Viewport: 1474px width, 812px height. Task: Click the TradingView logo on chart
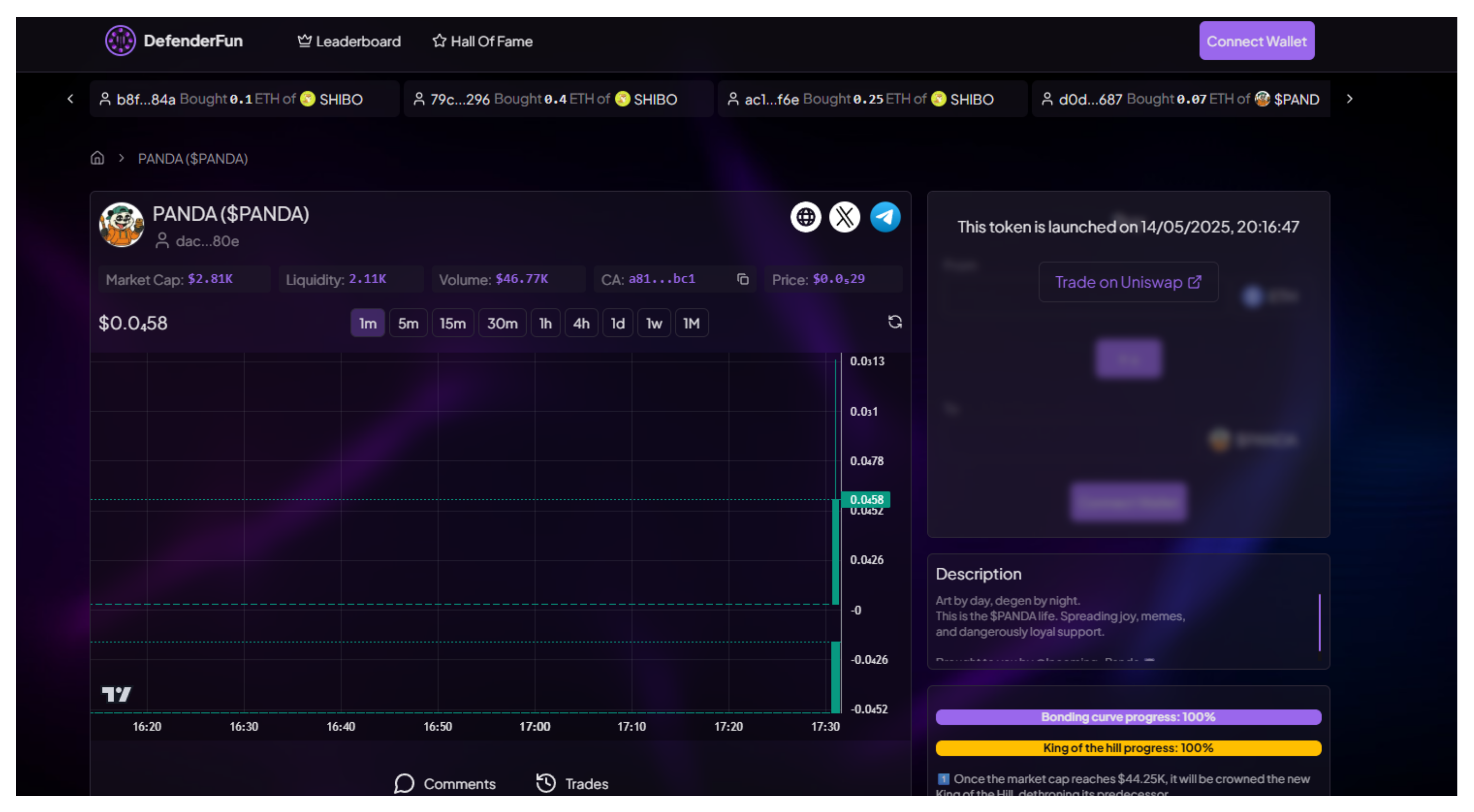click(117, 694)
